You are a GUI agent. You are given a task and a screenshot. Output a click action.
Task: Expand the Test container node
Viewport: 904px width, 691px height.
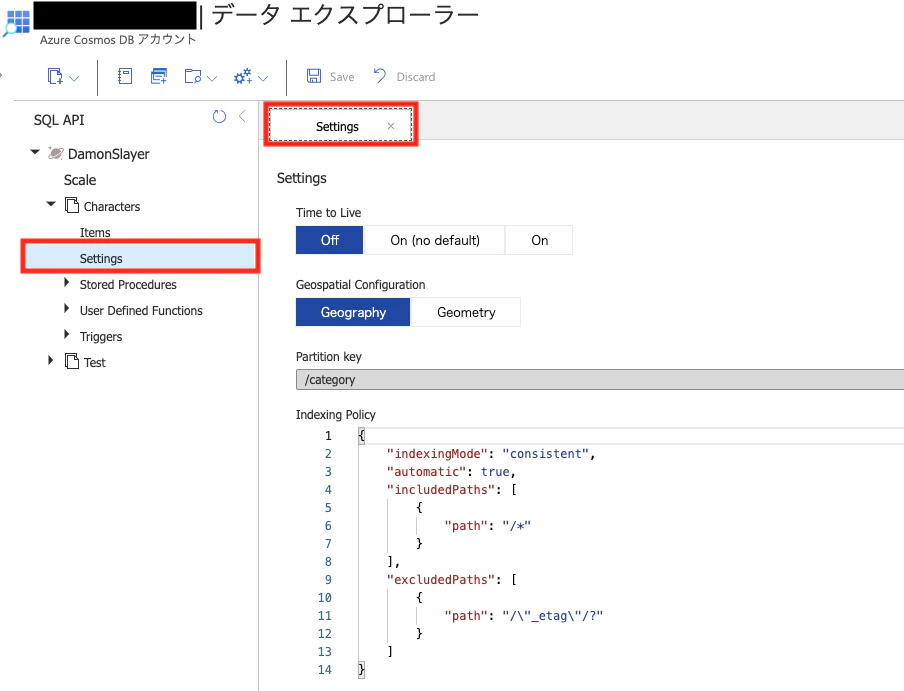coord(51,360)
